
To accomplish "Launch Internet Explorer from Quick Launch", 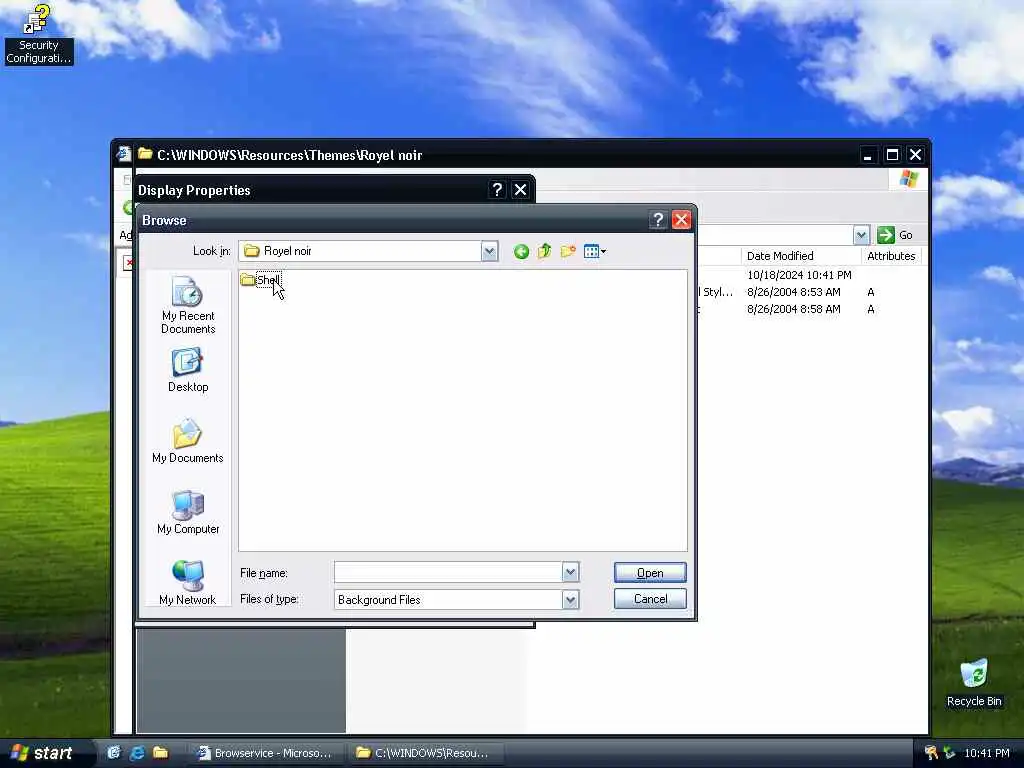I will tap(137, 753).
